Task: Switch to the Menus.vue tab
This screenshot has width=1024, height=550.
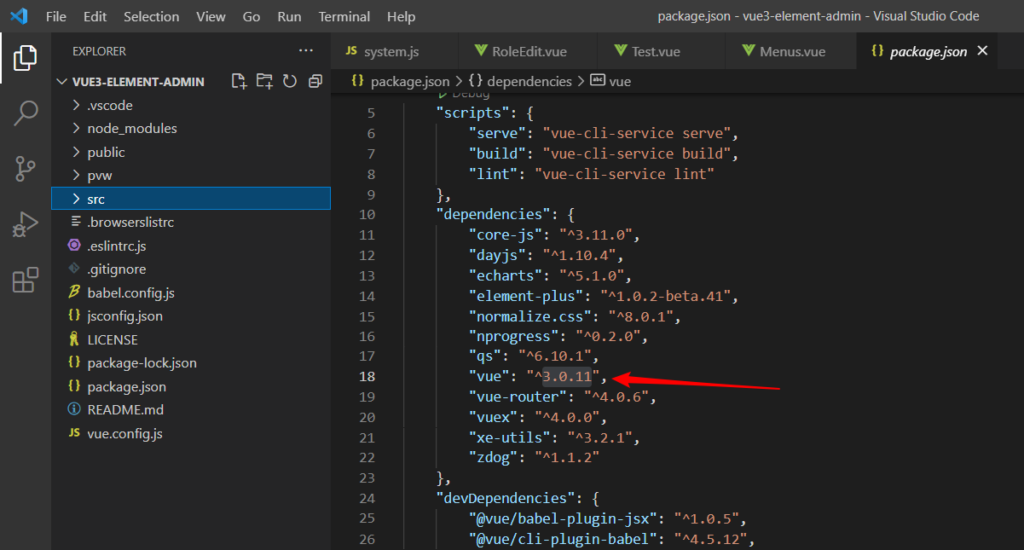Action: (792, 52)
